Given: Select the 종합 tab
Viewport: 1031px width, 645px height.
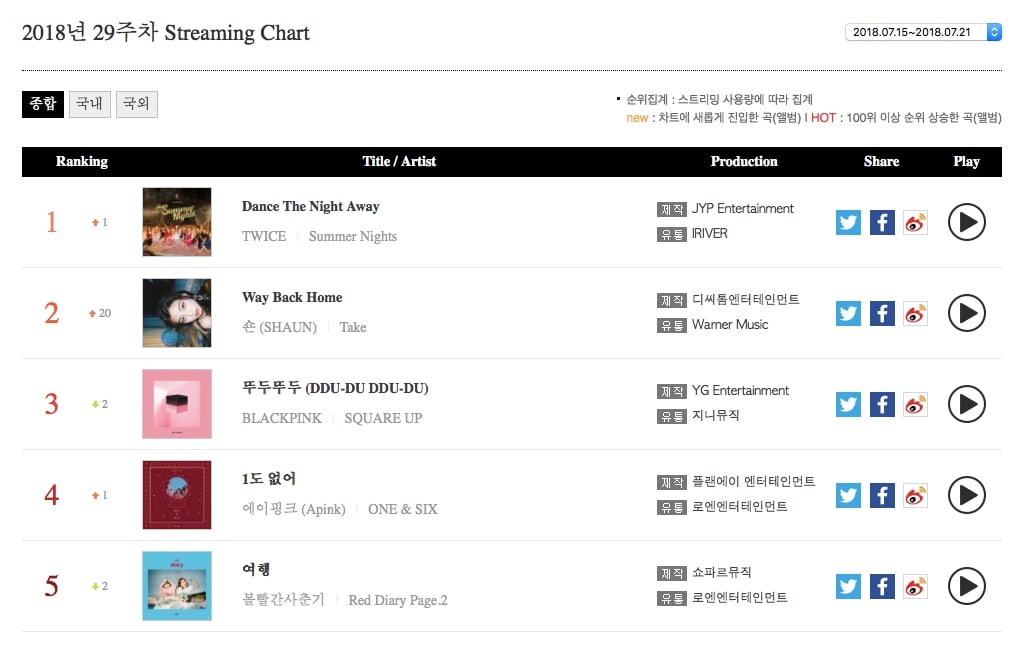Looking at the screenshot, I should [x=43, y=104].
